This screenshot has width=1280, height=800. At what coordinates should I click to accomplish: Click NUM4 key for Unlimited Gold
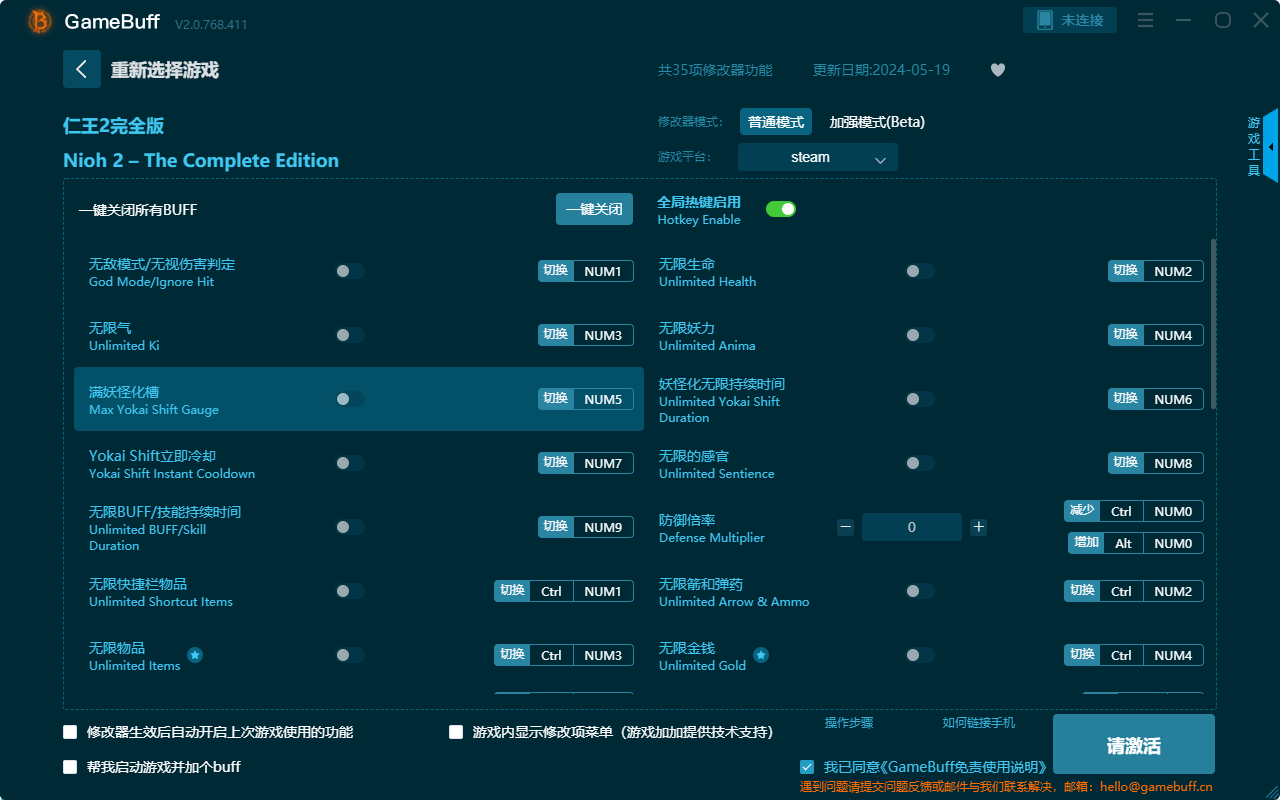(1173, 655)
